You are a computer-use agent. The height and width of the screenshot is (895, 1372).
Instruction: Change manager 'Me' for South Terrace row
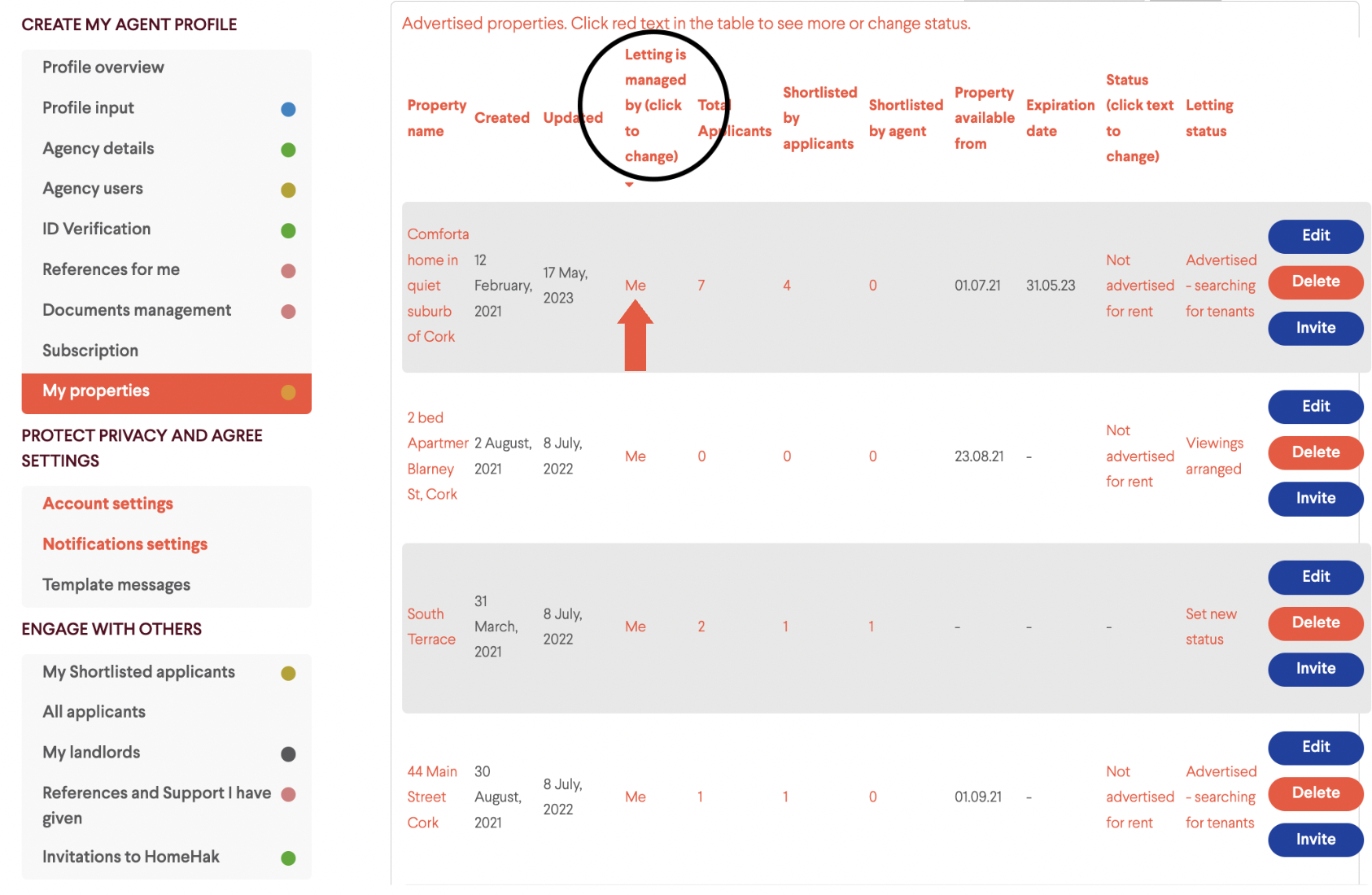point(635,626)
